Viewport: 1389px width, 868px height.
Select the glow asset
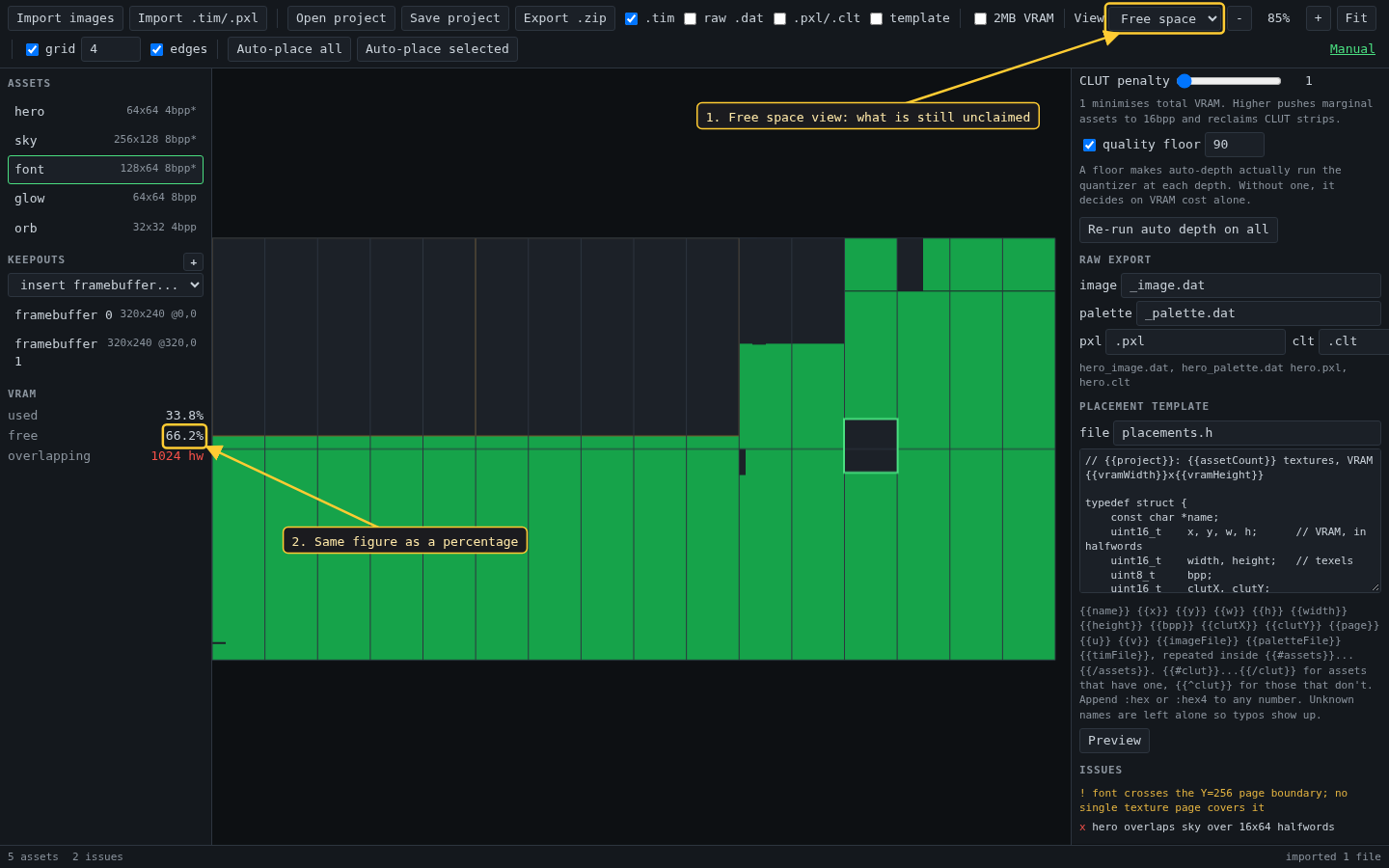[x=105, y=199]
